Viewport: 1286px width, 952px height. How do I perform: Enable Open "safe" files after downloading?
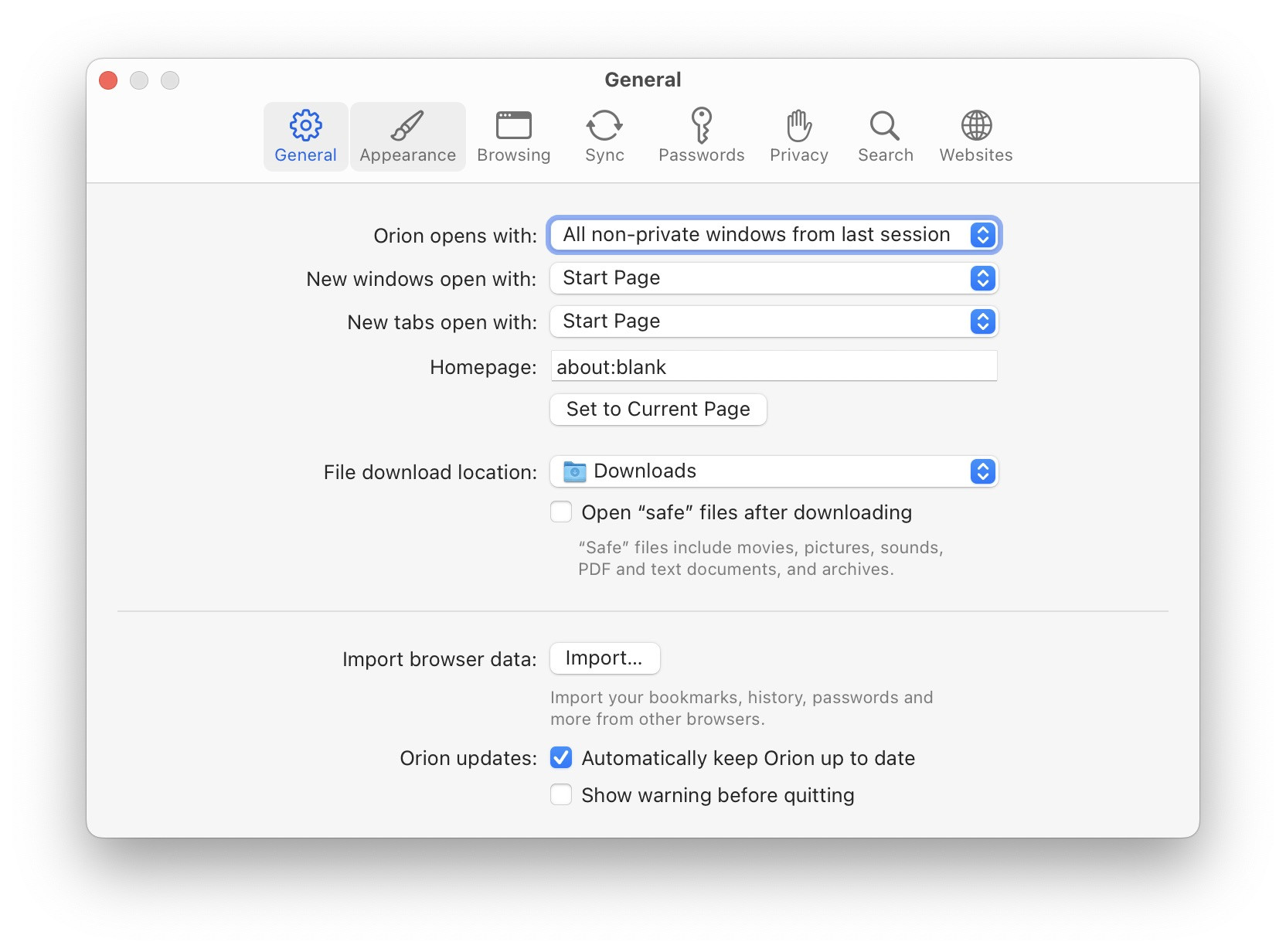[561, 512]
